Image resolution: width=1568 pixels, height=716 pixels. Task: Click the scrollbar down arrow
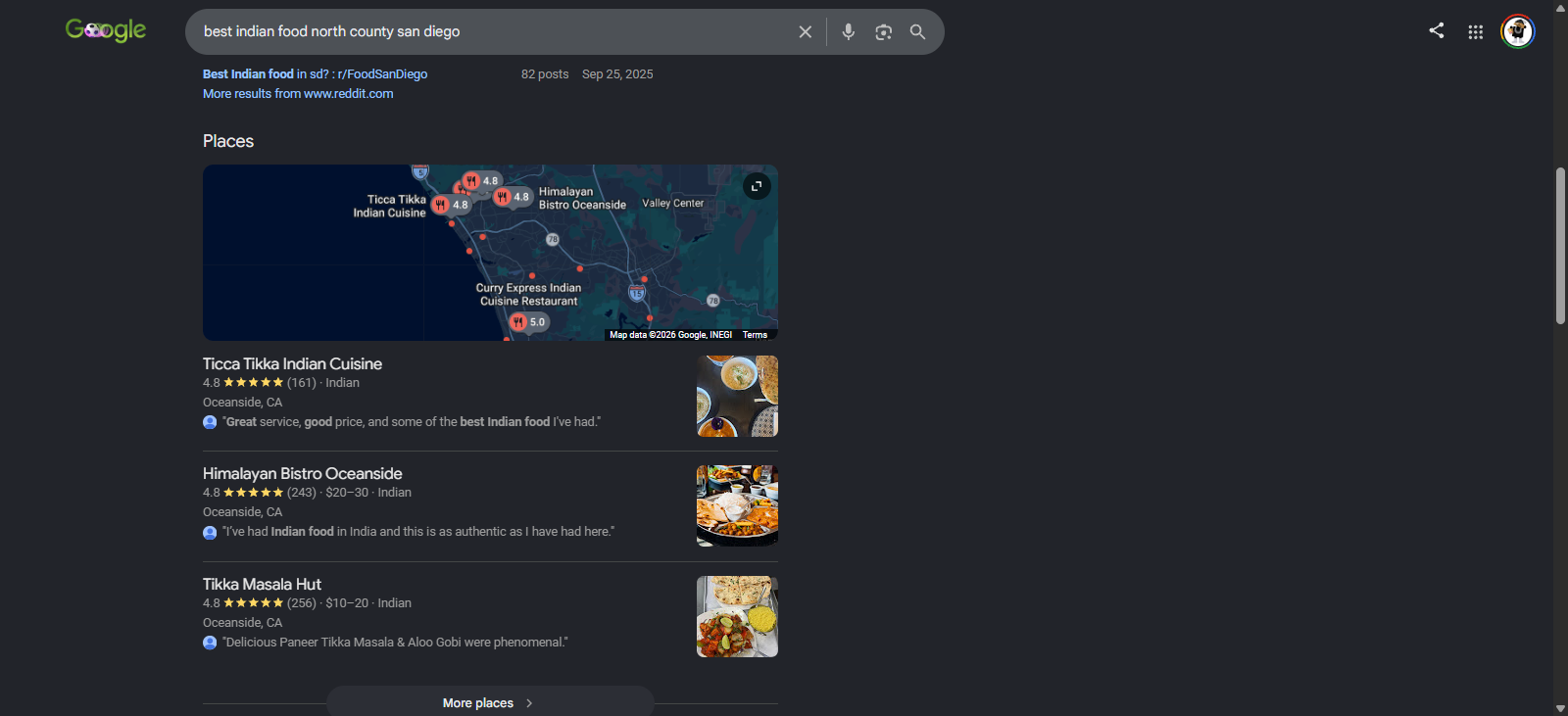point(1560,708)
